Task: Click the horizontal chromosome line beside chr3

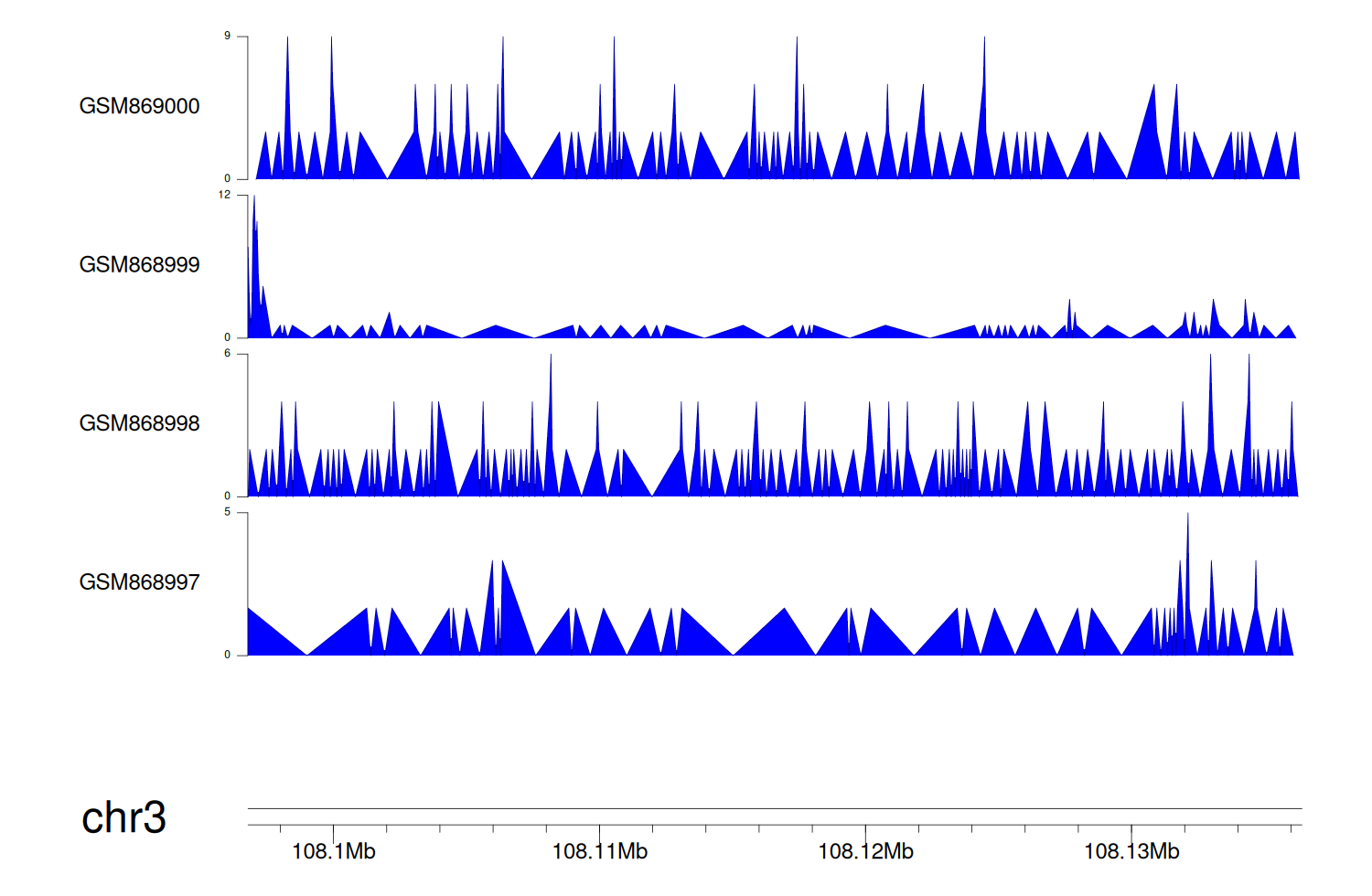Action: click(774, 808)
